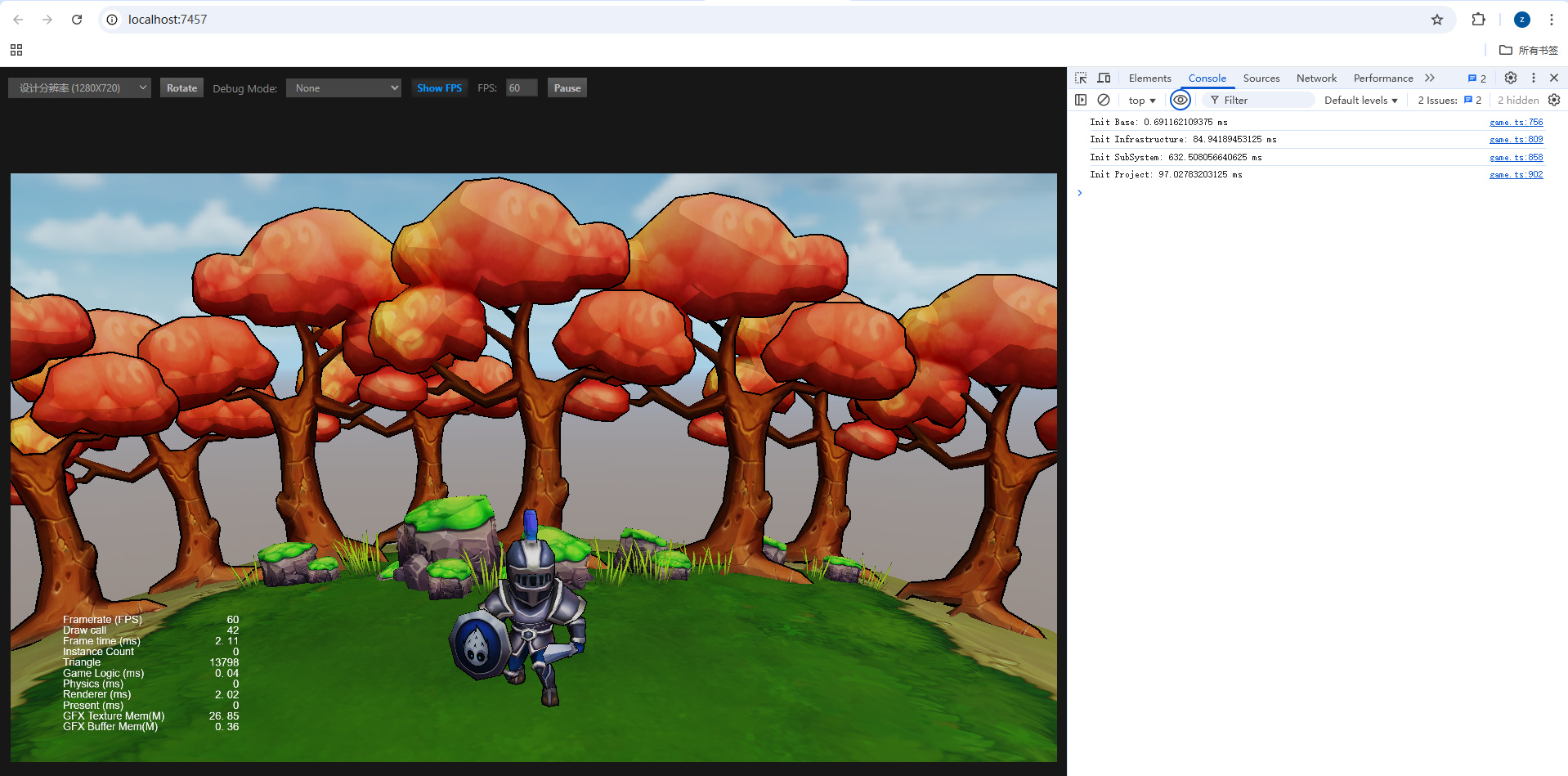Screen dimensions: 1568x776
Task: Select the 'Init Base' console log message
Action: (1158, 123)
